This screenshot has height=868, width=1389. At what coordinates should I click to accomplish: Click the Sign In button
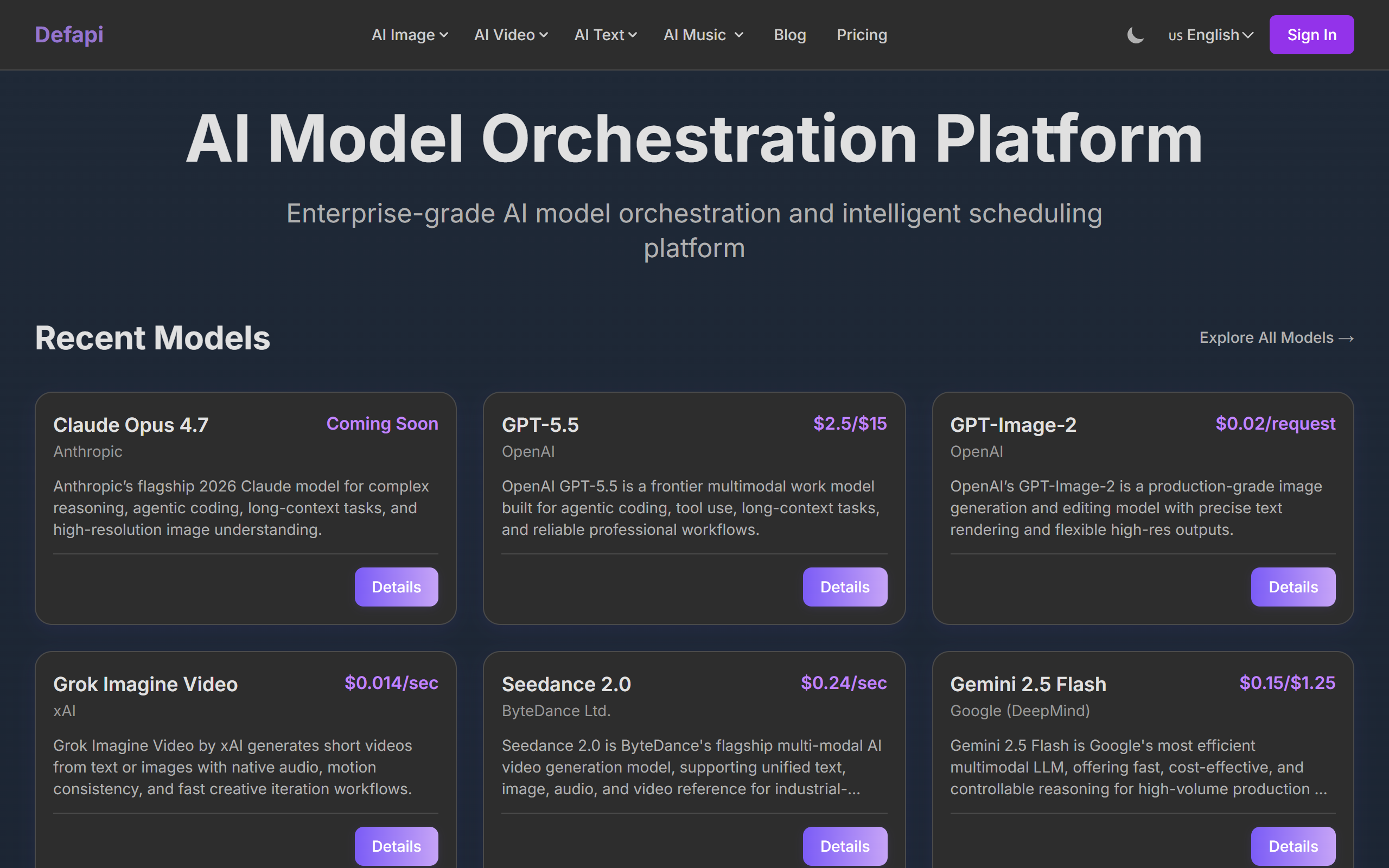click(1311, 35)
